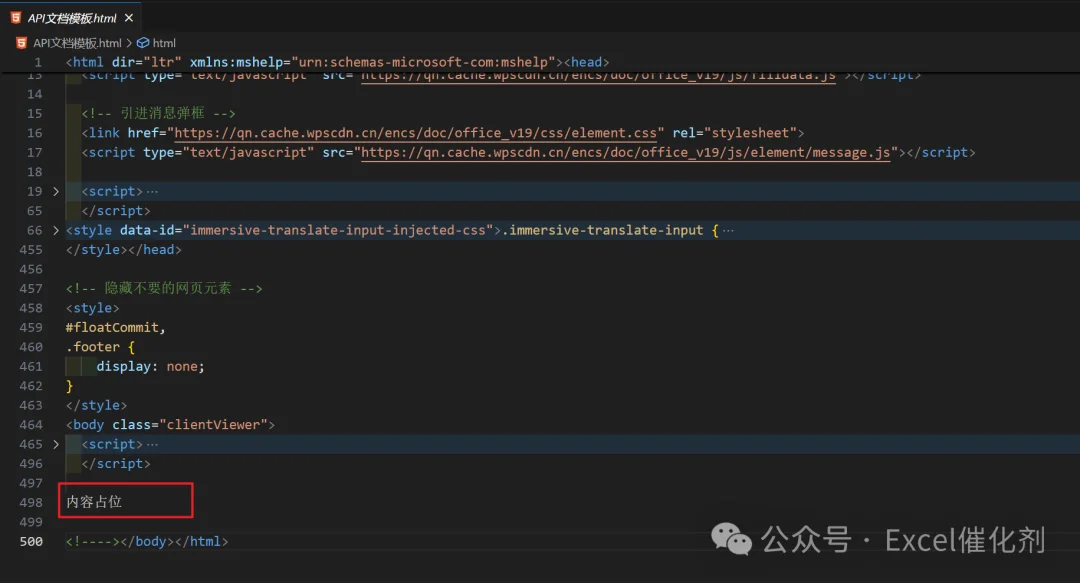Screen dimensions: 1080x583
Task: Close the API文档模板.html tab
Action: tap(129, 18)
